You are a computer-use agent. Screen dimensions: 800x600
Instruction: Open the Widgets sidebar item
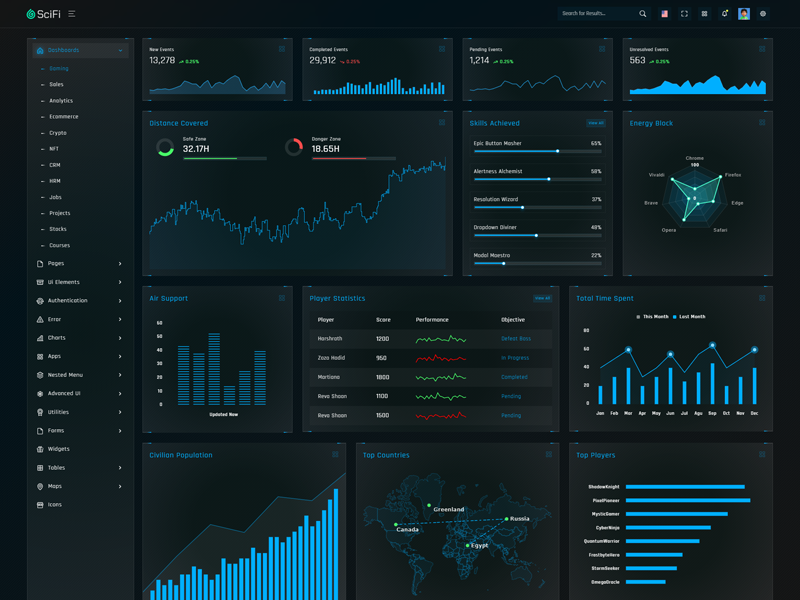(59, 449)
